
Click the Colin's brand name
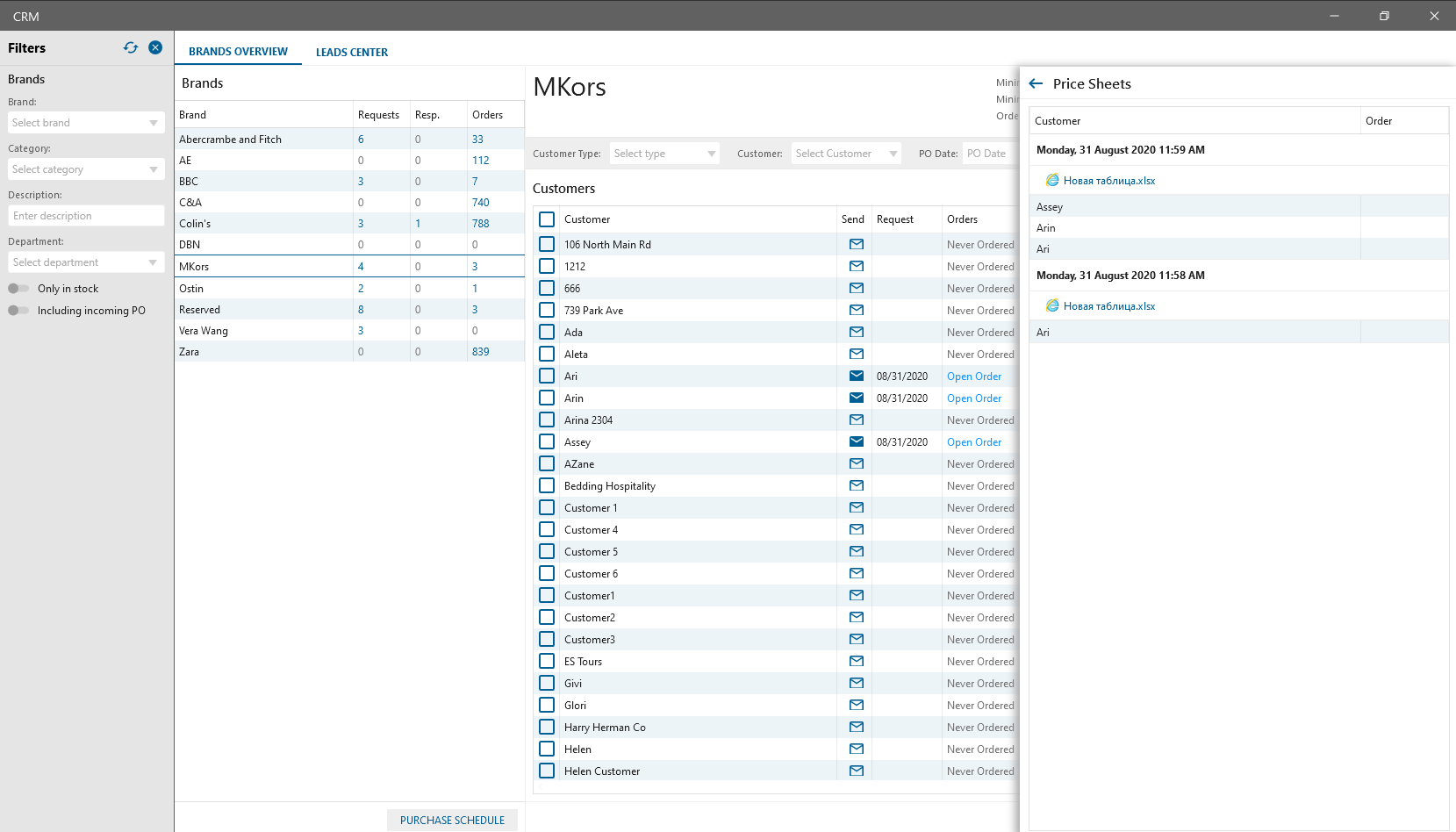195,224
